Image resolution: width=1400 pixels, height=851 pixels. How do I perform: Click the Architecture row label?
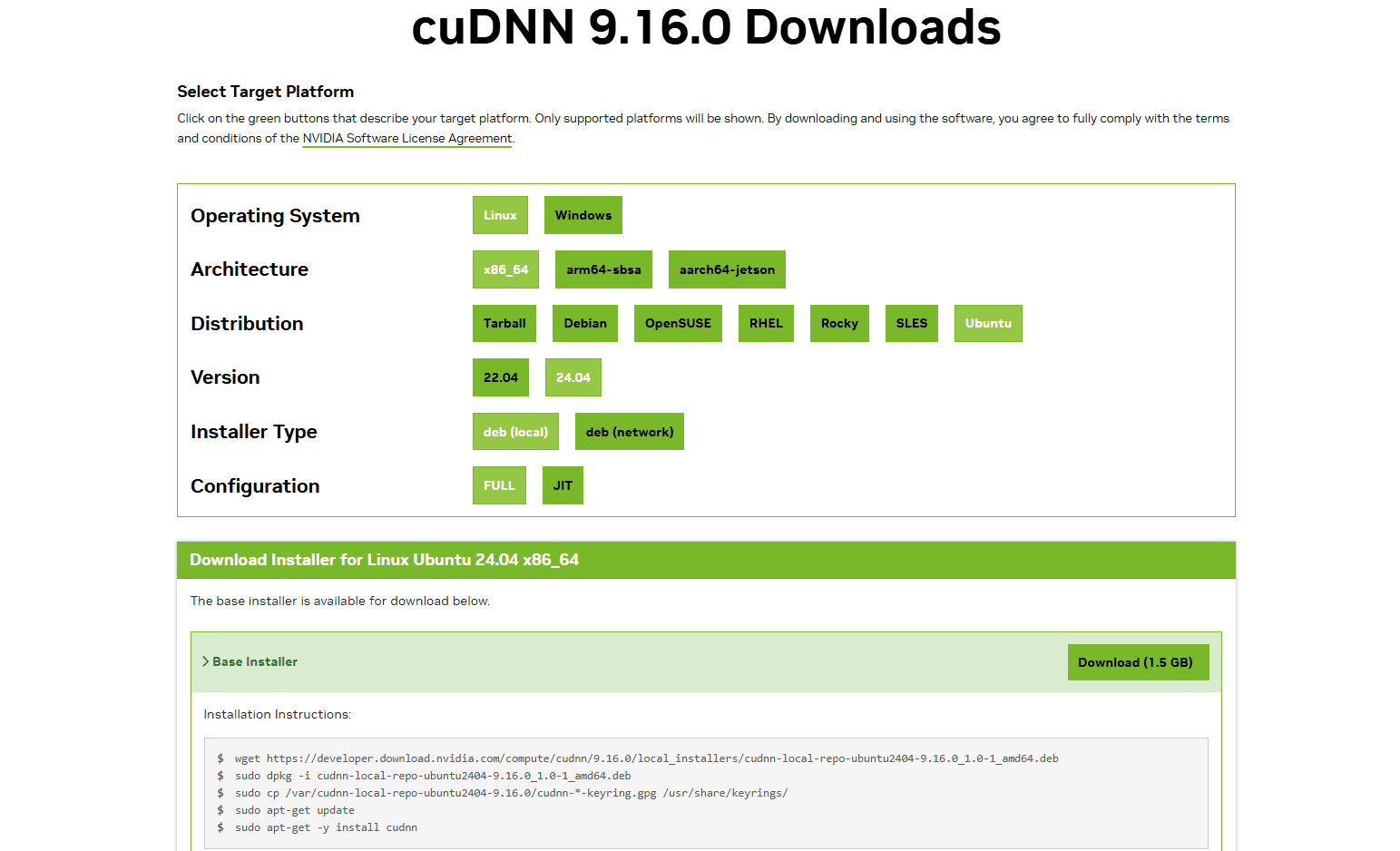(250, 269)
